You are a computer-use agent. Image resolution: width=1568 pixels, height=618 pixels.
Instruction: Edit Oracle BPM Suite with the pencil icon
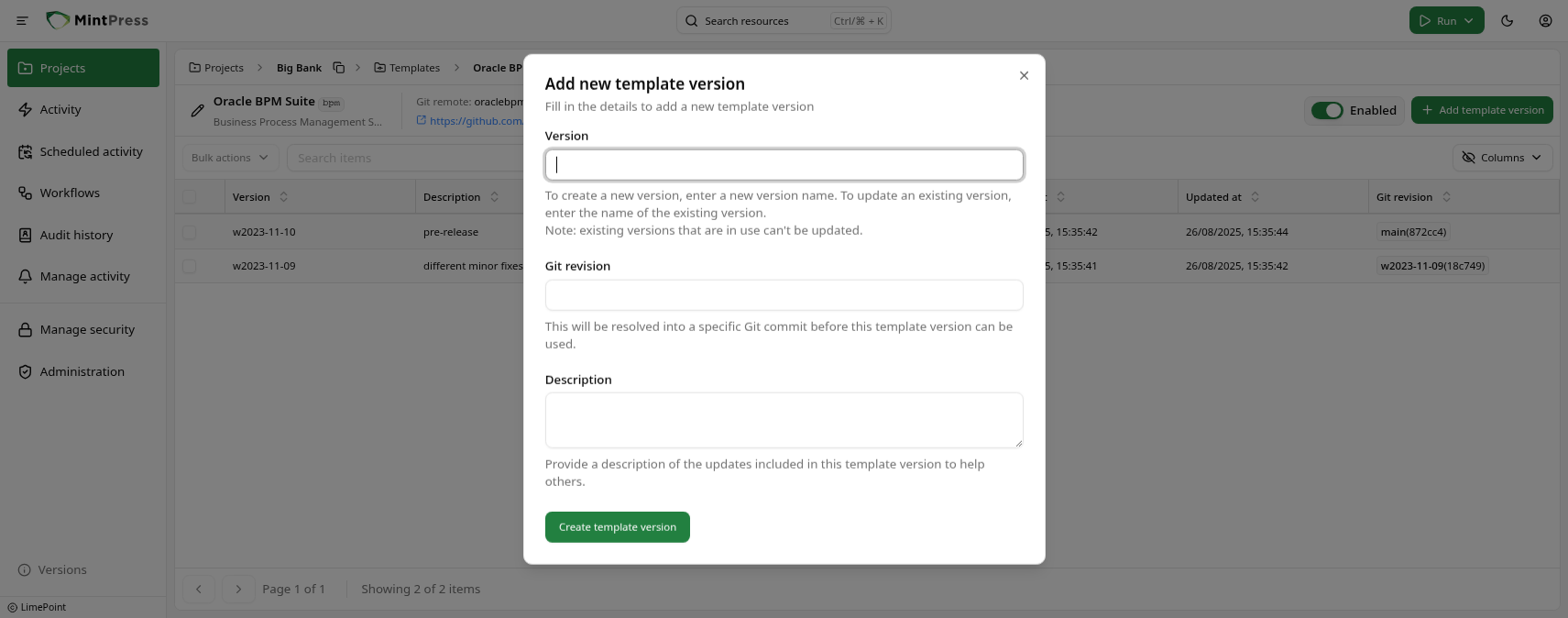pyautogui.click(x=197, y=111)
